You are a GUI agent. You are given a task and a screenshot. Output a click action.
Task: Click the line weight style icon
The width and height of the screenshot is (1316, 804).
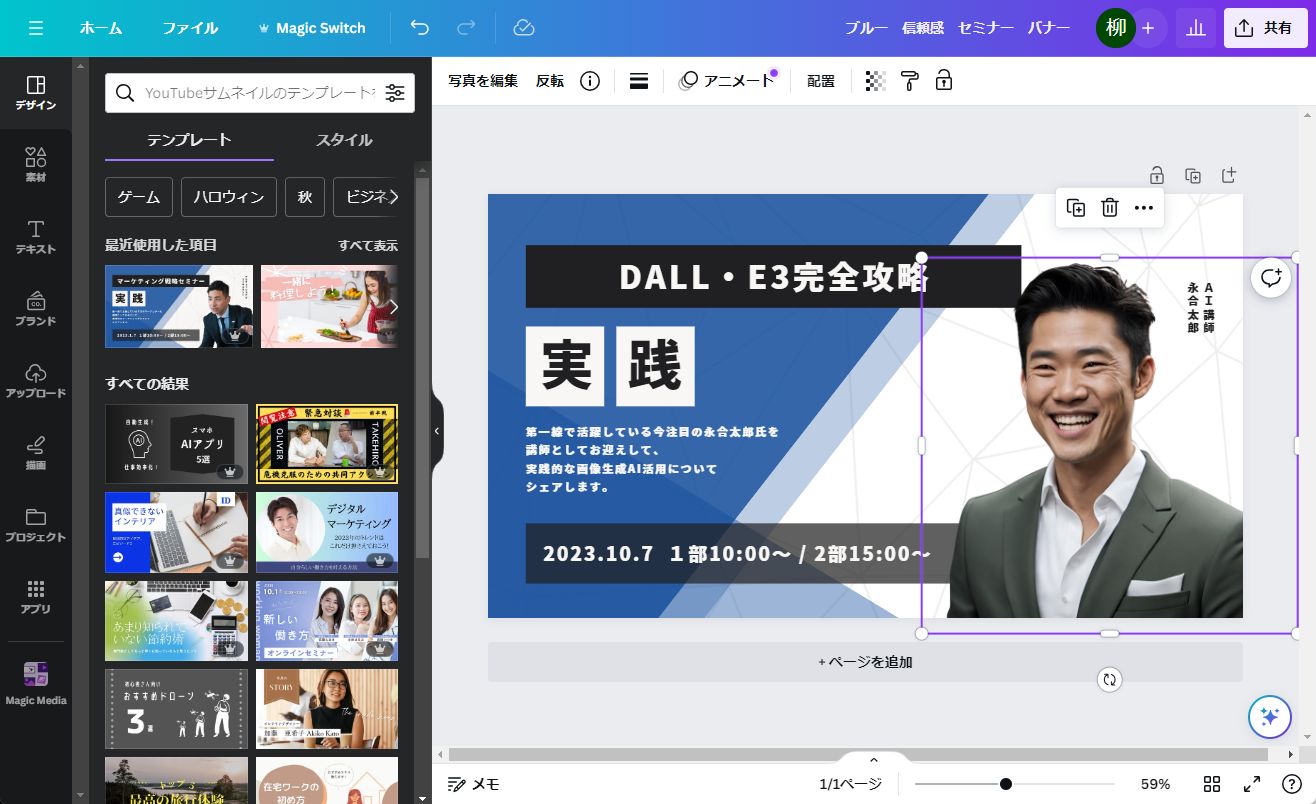pos(640,81)
